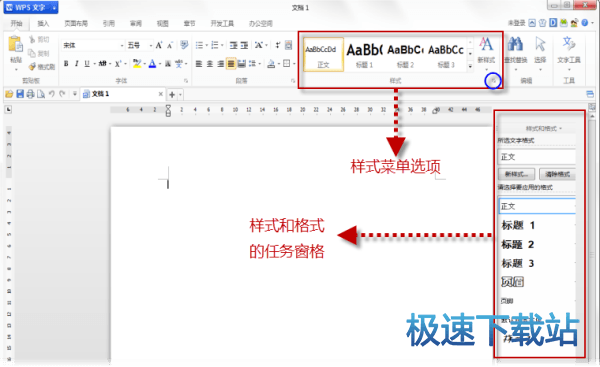Open the WPS 文字 application menu dropdown
The width and height of the screenshot is (600, 367).
coord(54,8)
